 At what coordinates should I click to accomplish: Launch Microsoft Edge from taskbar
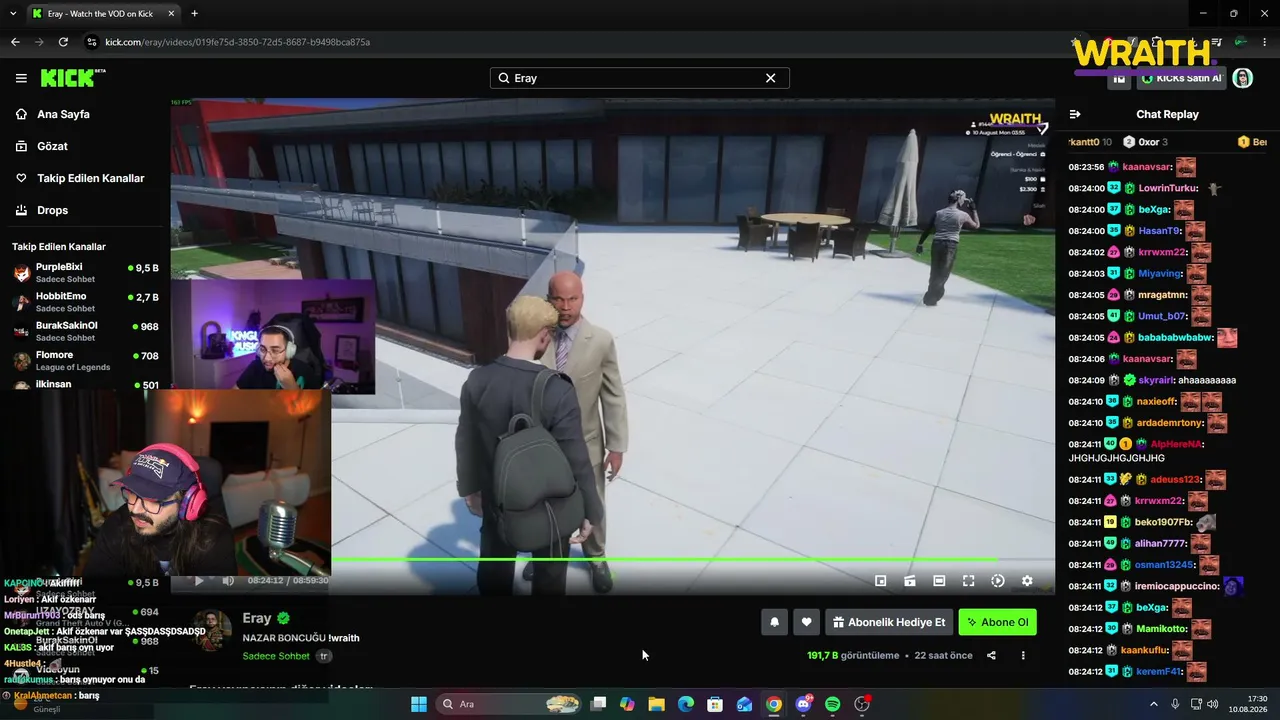point(686,704)
